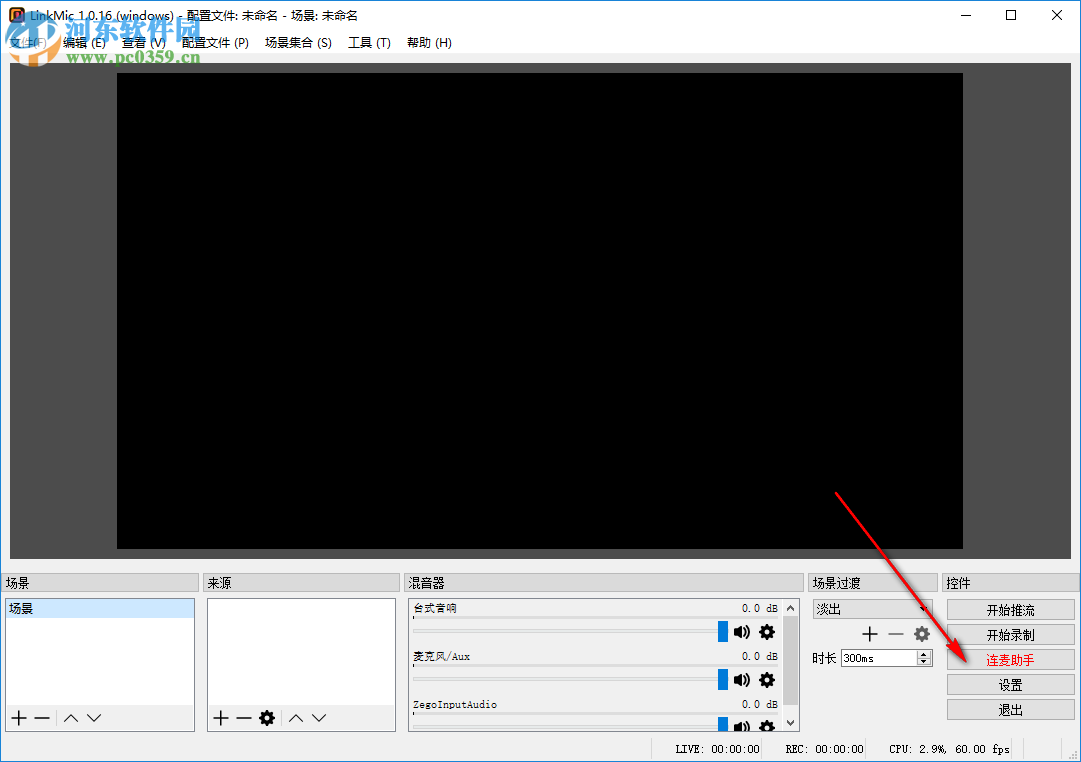This screenshot has height=762, width=1081.
Task: Click mixer scrollbar down arrow
Action: click(791, 723)
